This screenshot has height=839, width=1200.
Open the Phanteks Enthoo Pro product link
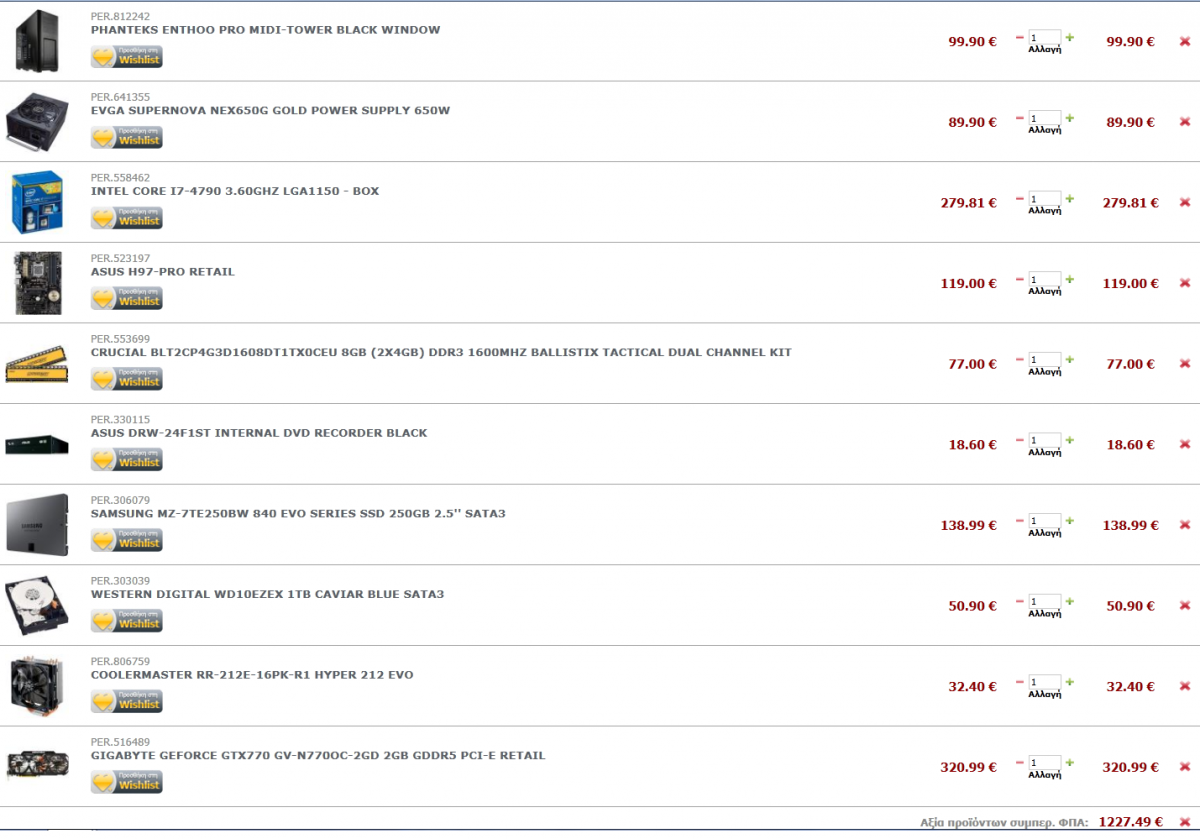[x=265, y=30]
